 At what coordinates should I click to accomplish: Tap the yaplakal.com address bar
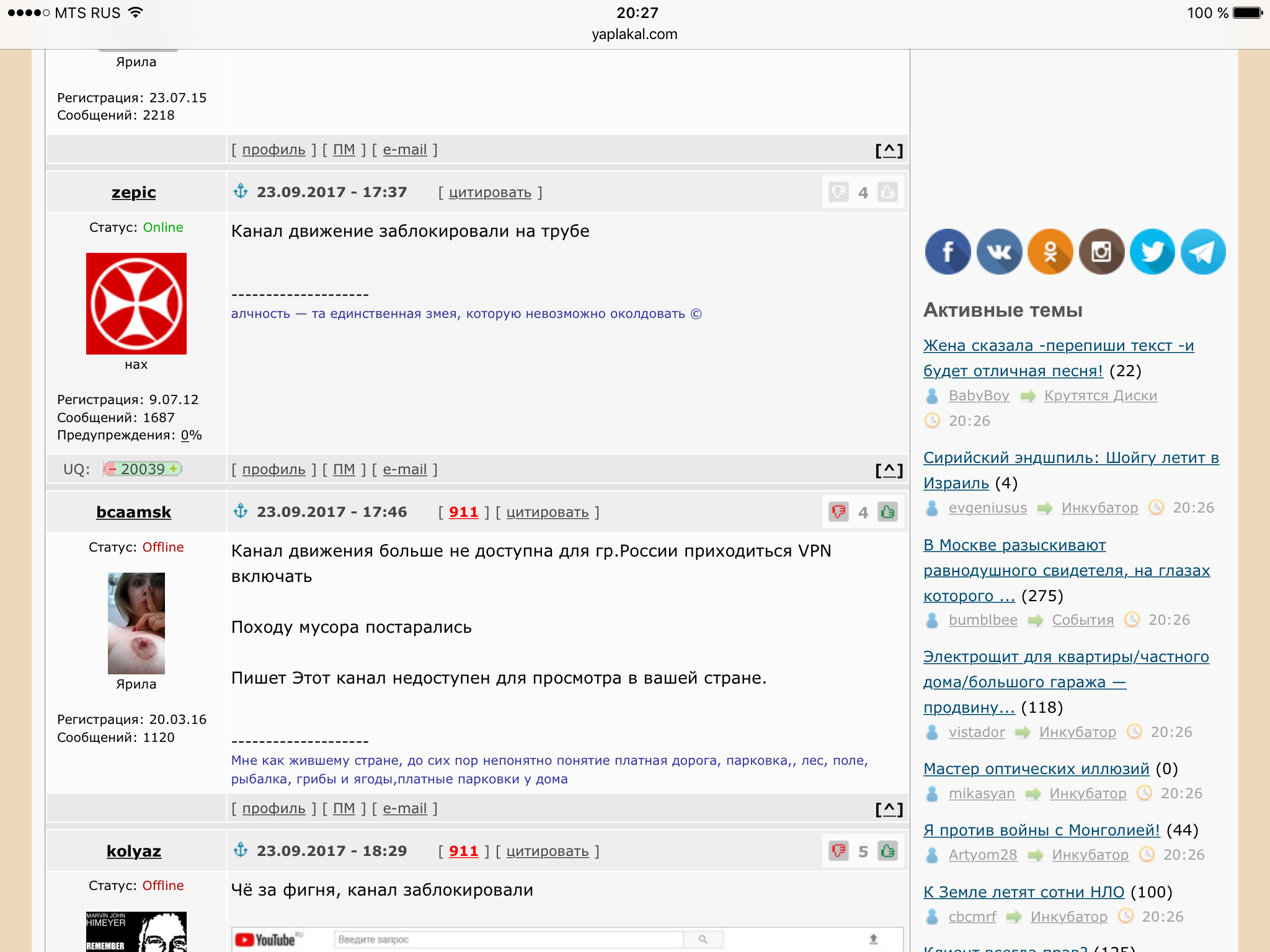[634, 34]
